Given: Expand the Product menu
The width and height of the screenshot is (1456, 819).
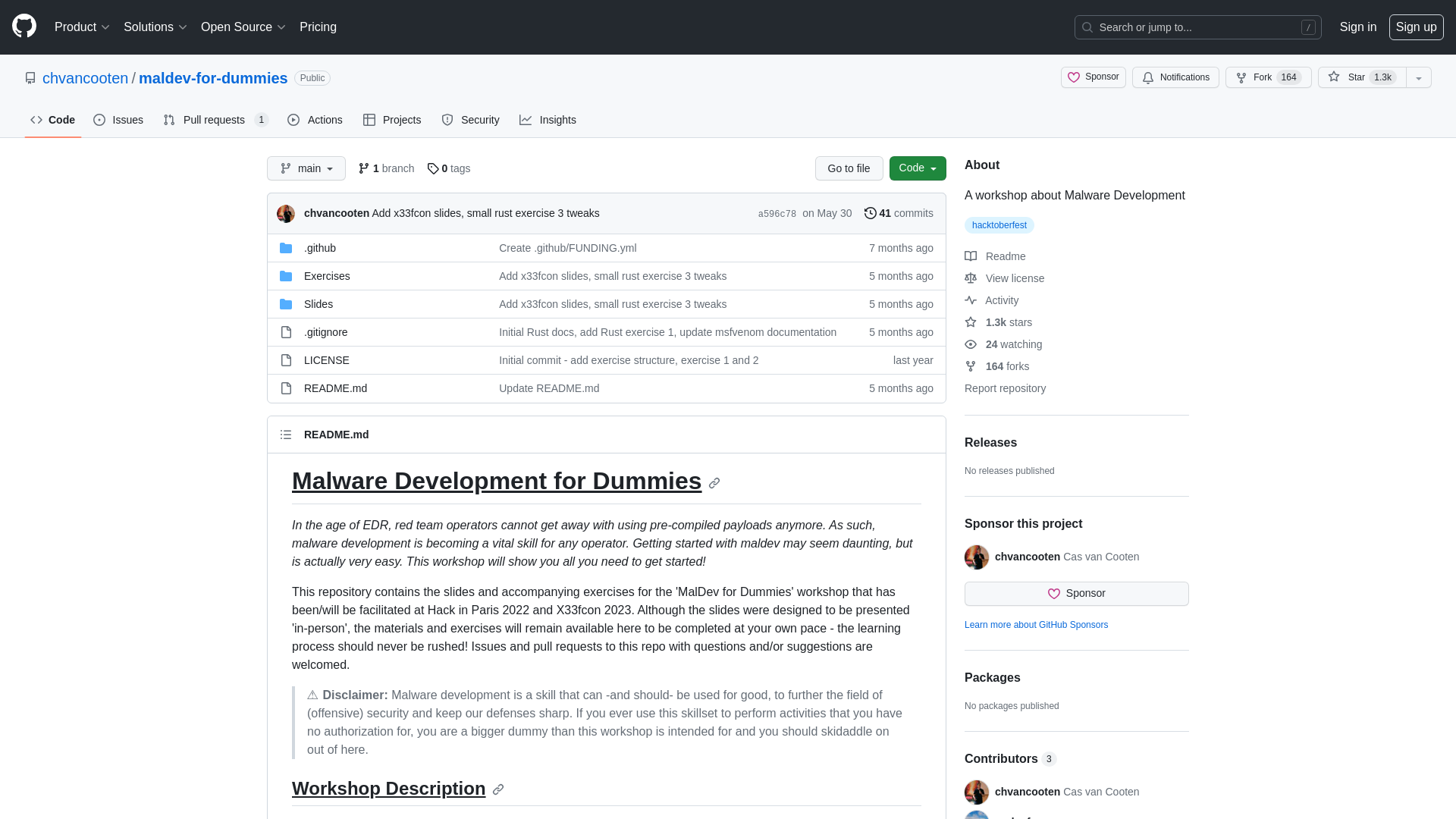Looking at the screenshot, I should click(82, 27).
